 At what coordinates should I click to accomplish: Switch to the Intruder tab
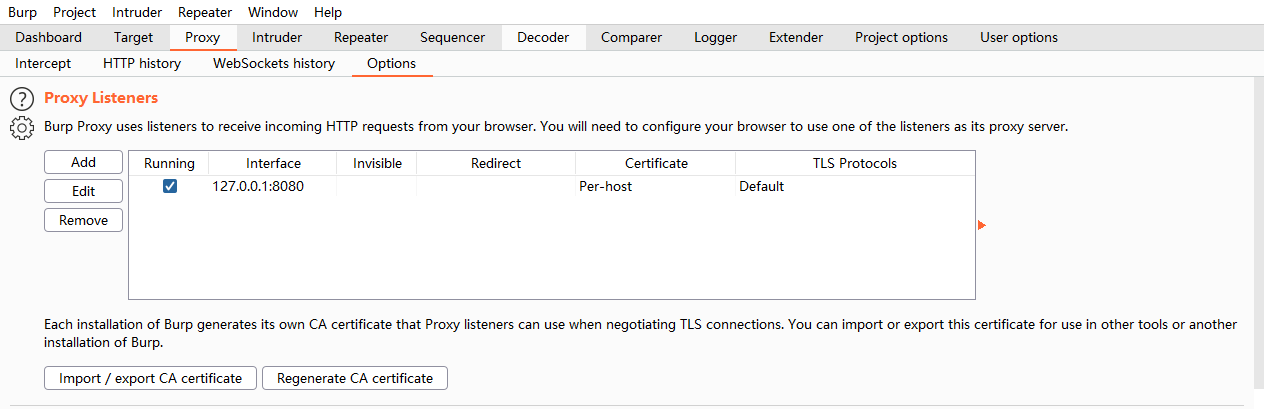pyautogui.click(x=277, y=37)
